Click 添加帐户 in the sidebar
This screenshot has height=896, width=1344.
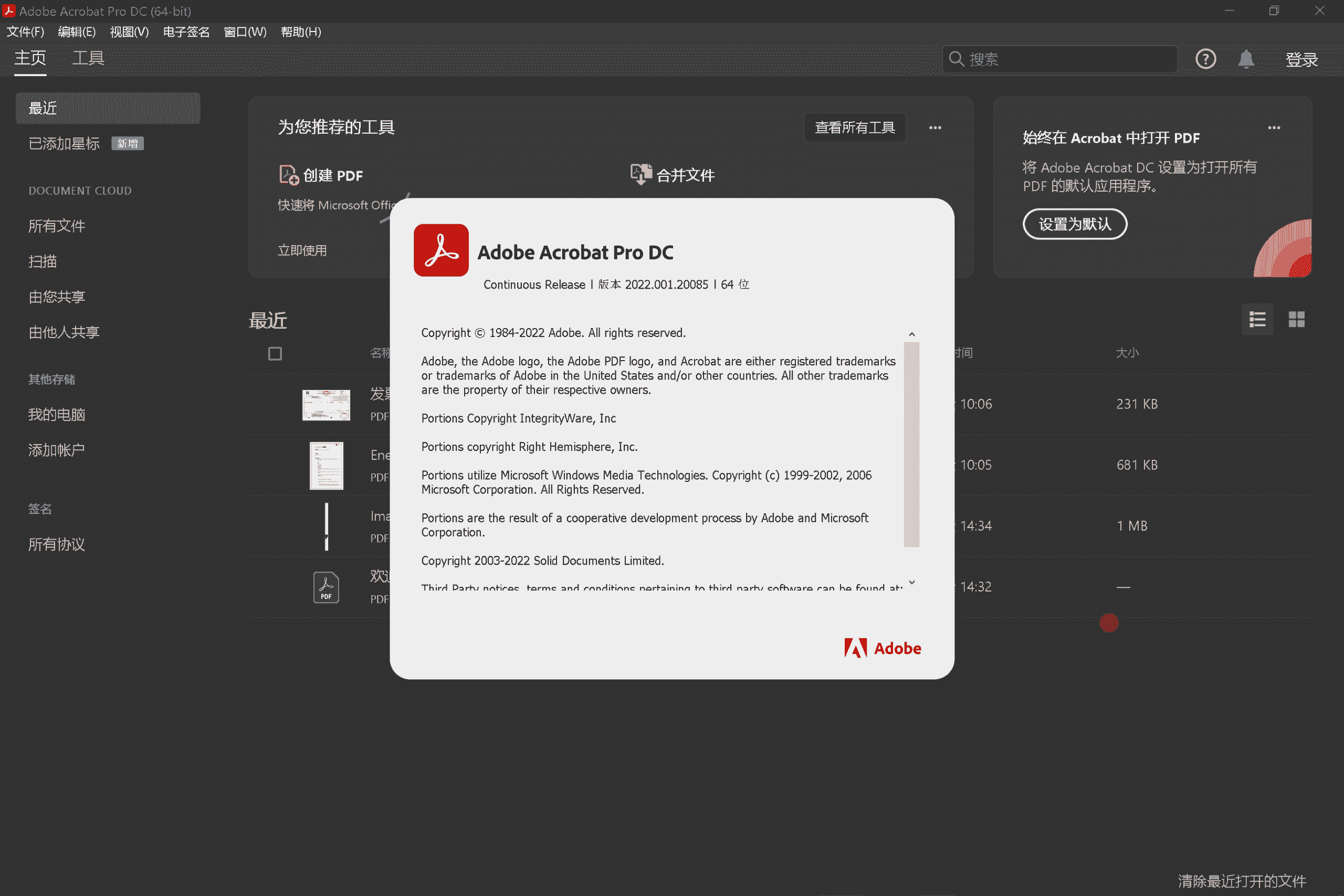tap(57, 450)
